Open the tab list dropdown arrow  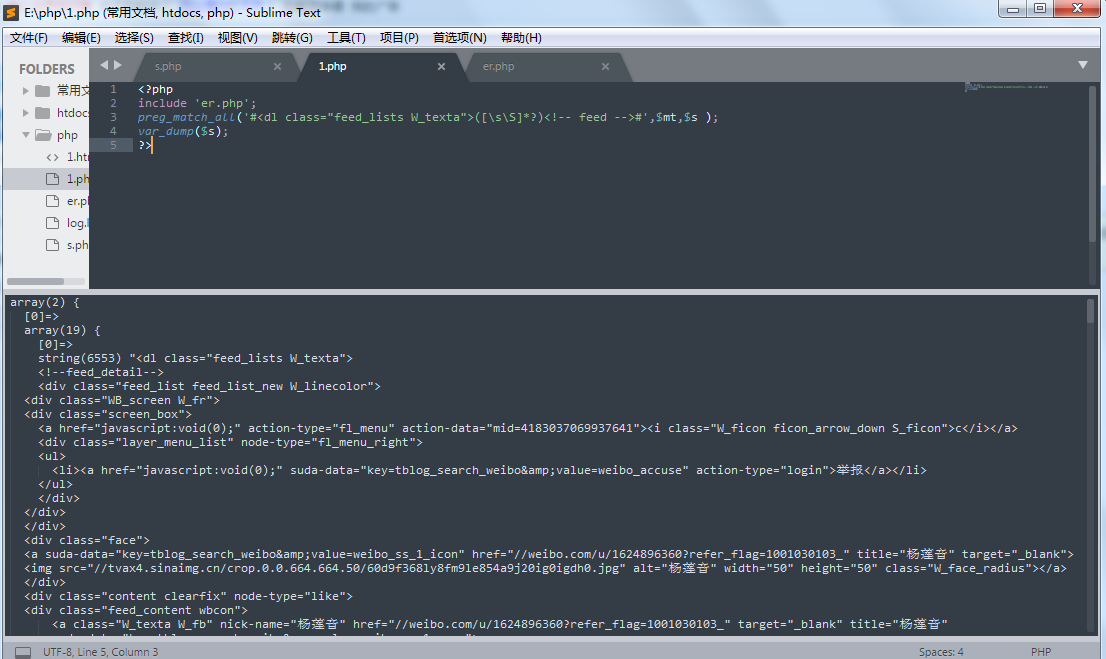click(x=1083, y=65)
